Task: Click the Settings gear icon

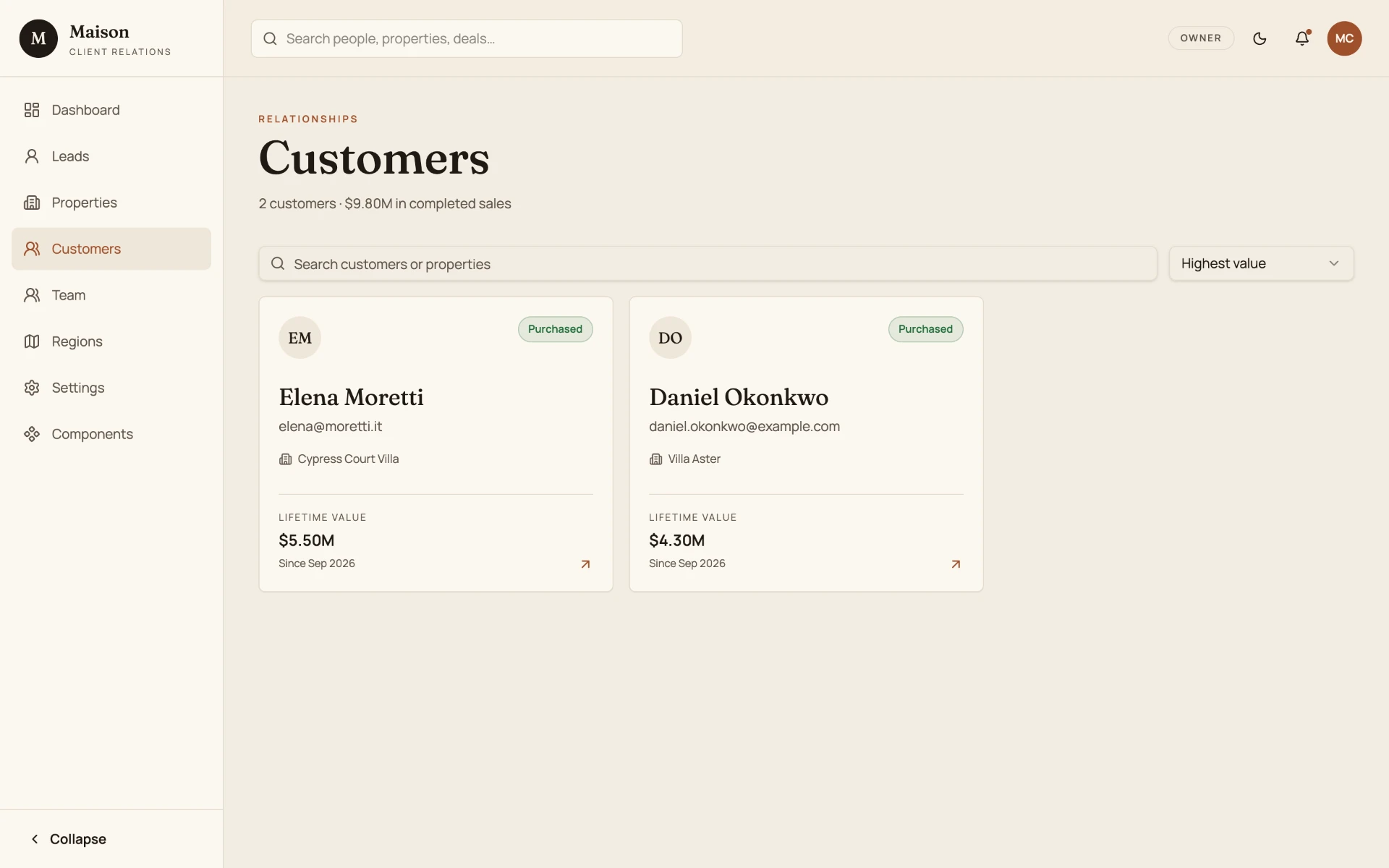Action: pyautogui.click(x=32, y=388)
